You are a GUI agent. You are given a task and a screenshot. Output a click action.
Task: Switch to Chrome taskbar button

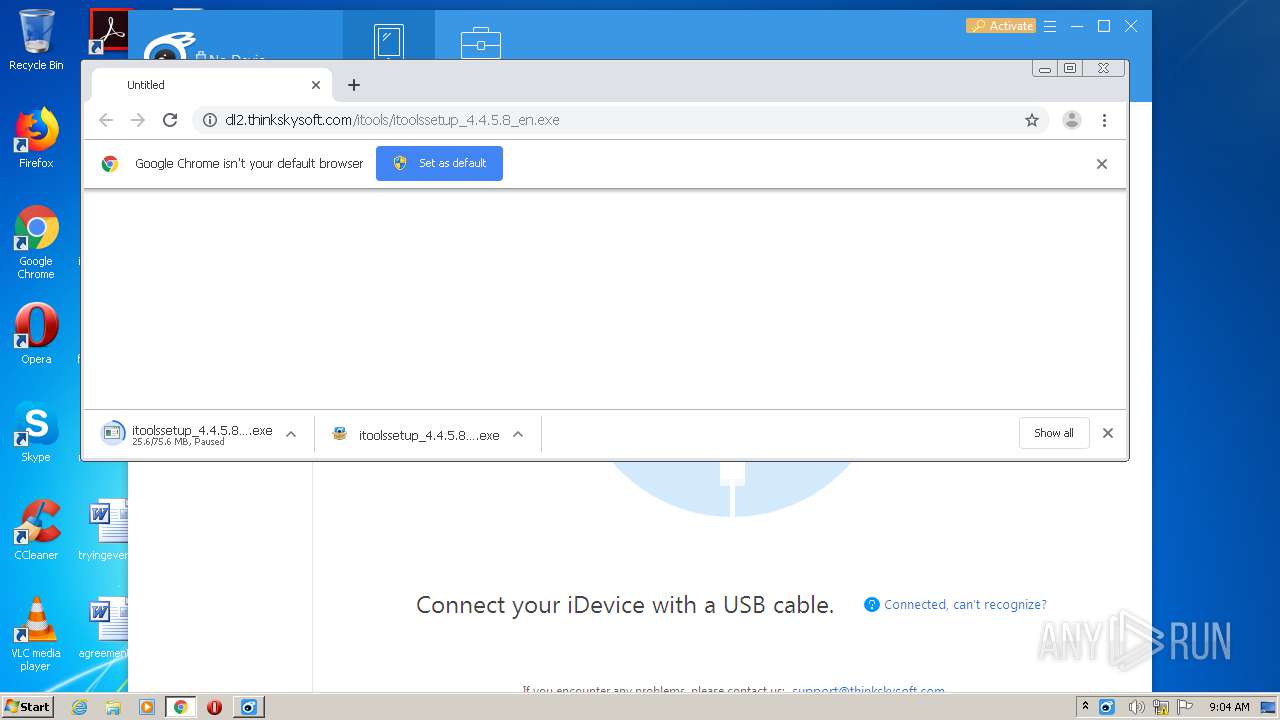coord(180,707)
